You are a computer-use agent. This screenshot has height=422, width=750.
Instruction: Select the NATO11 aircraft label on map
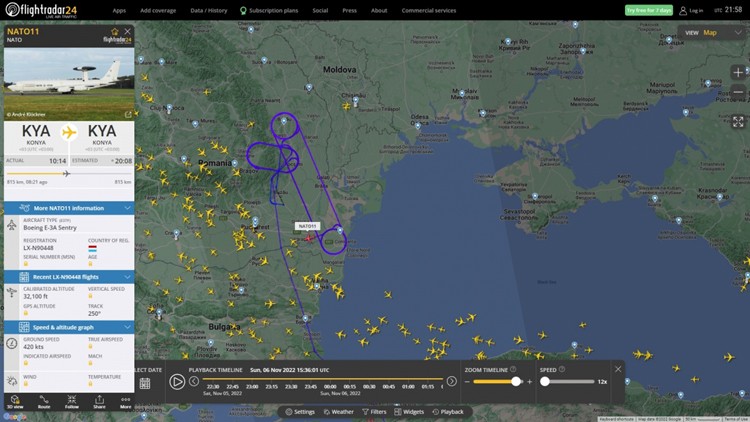(307, 226)
